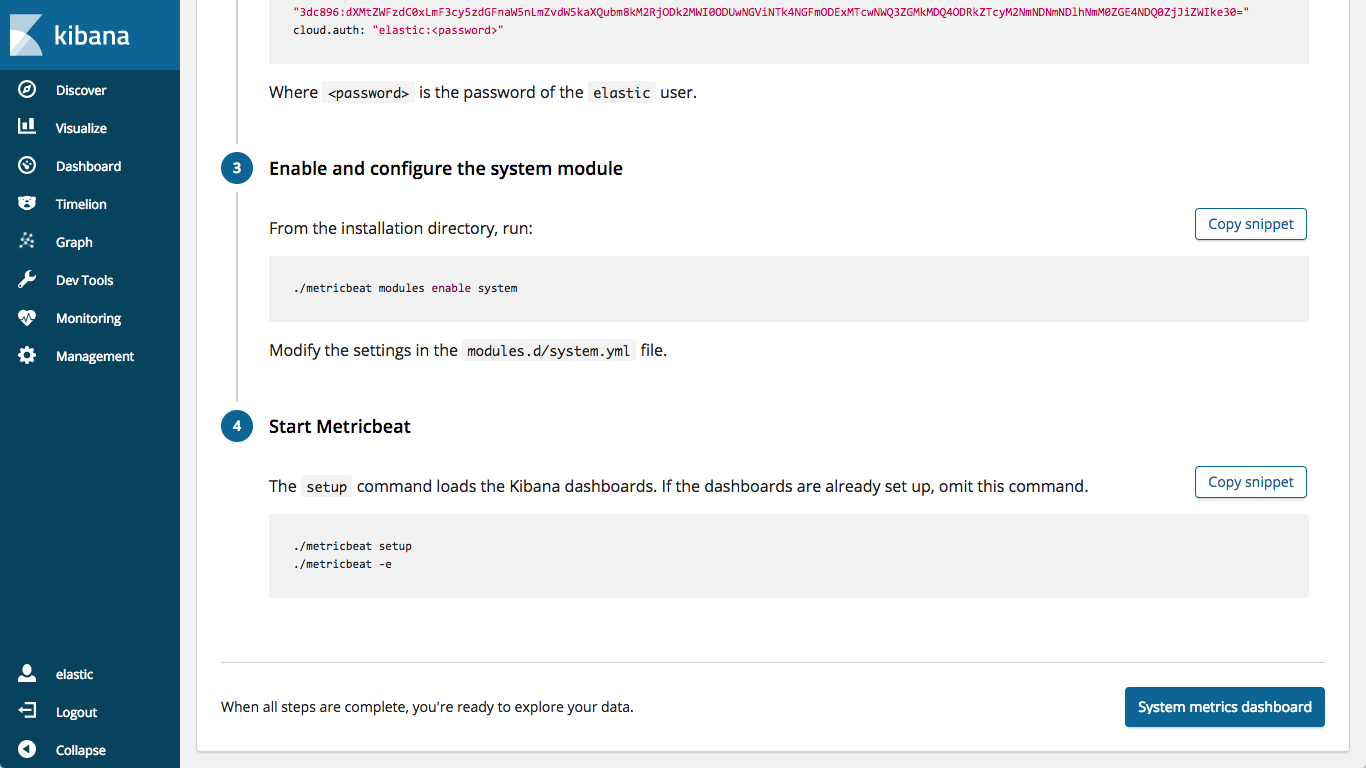Open Monitoring via its heartbeat icon
Viewport: 1366px width, 768px height.
tap(27, 318)
